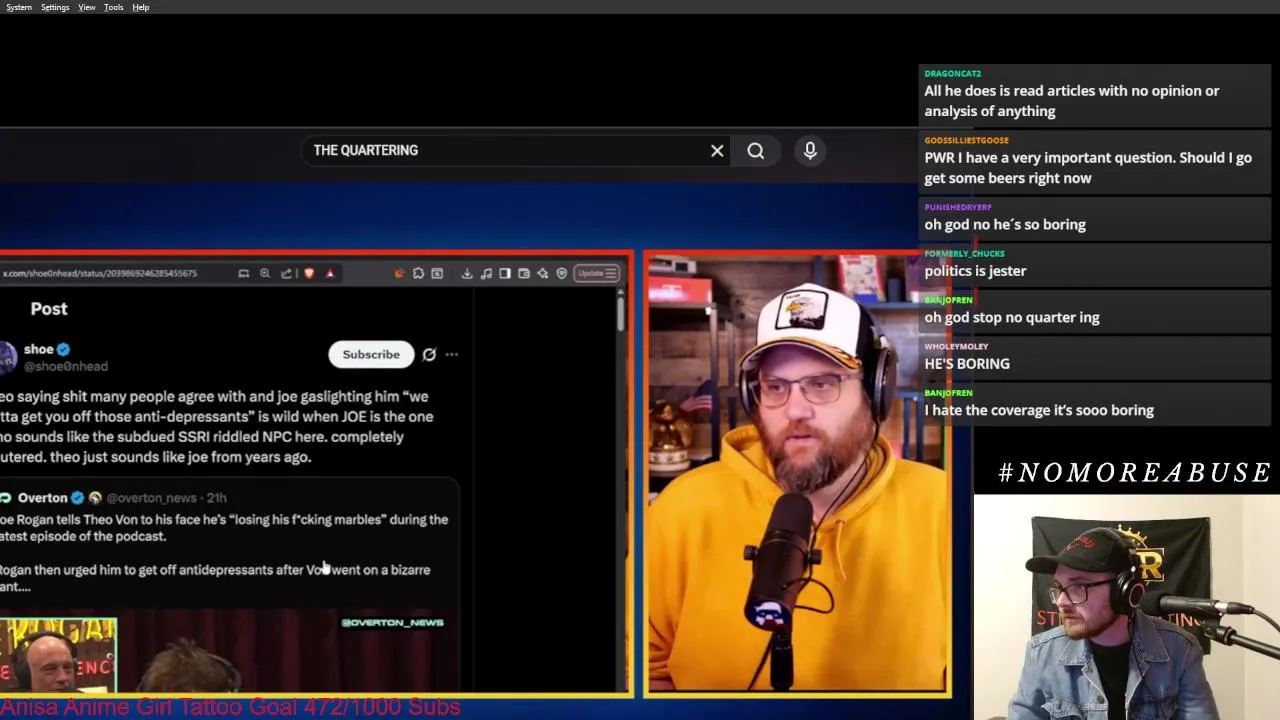Open the extensions puzzle icon

pos(418,273)
